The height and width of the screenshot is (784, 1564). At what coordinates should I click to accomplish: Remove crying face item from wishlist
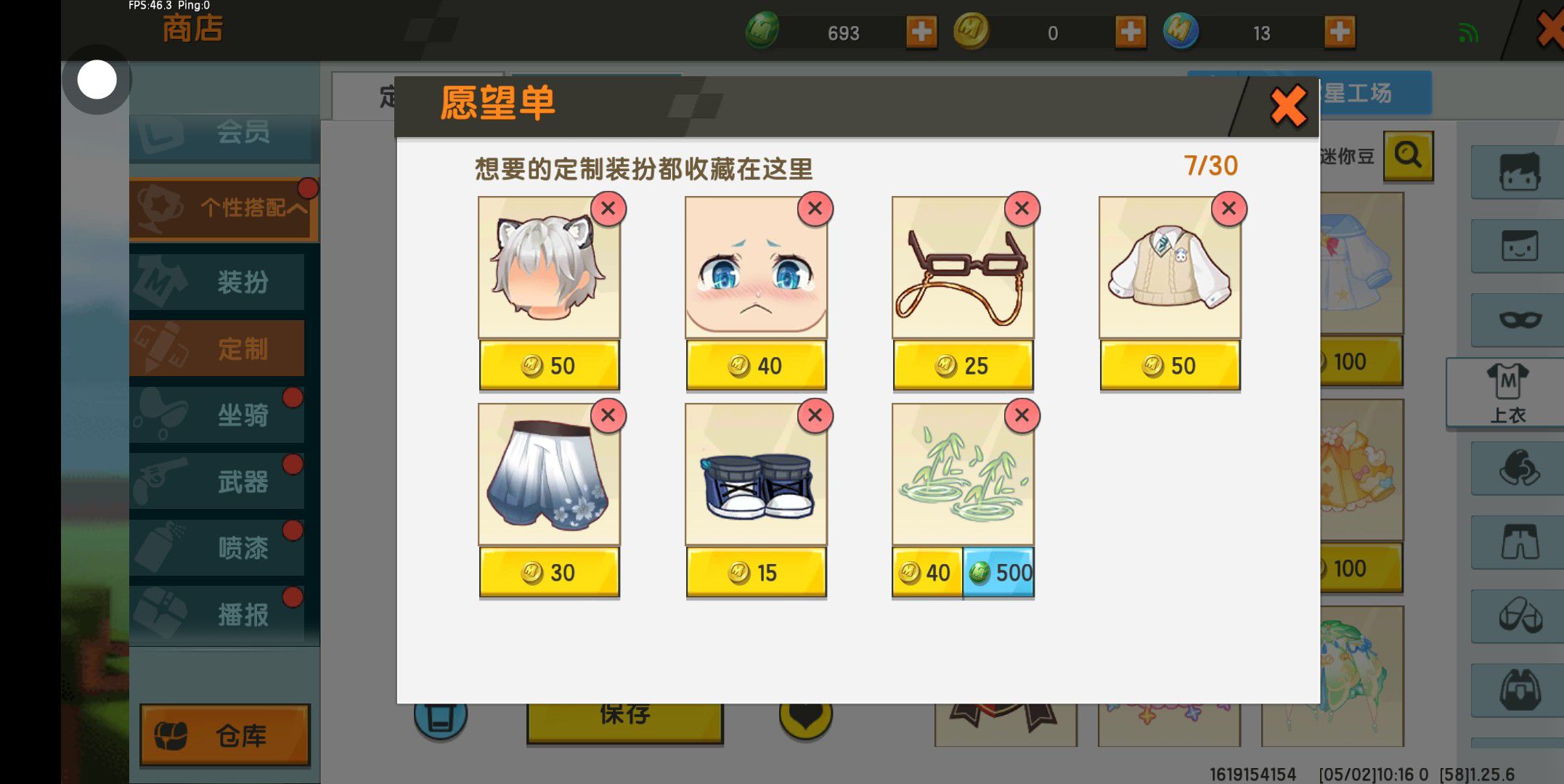click(815, 209)
